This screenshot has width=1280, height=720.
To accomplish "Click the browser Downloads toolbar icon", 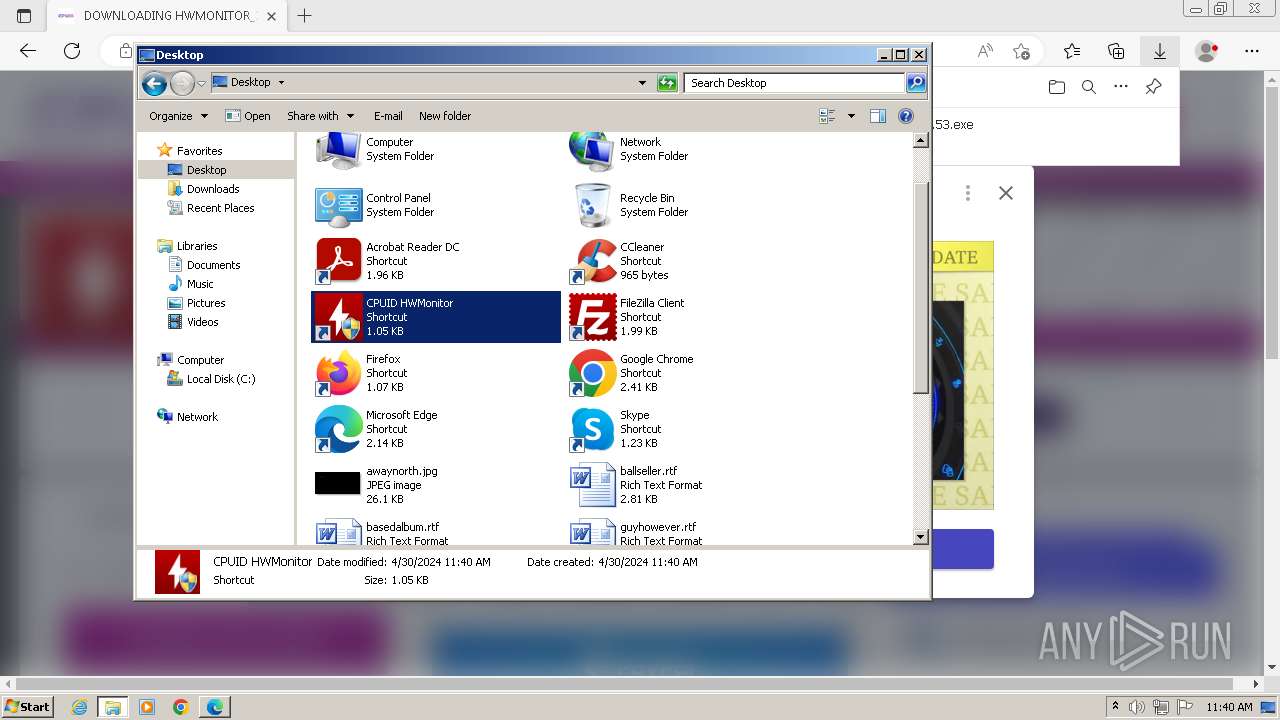I will [1160, 51].
